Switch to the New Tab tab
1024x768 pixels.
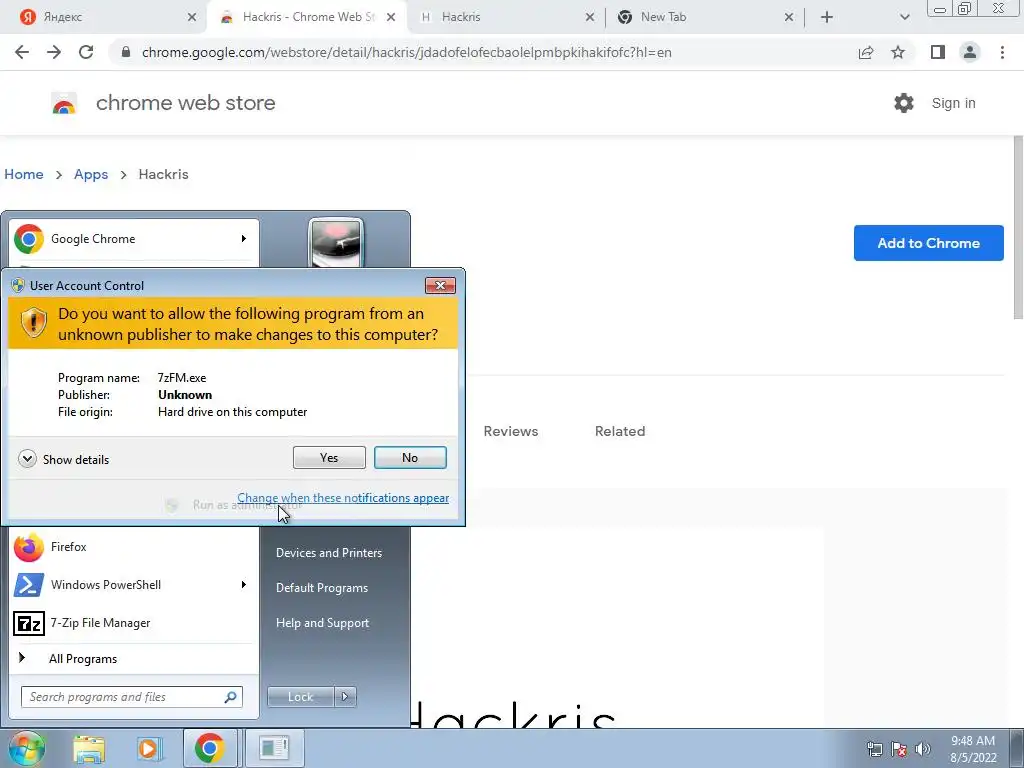705,17
